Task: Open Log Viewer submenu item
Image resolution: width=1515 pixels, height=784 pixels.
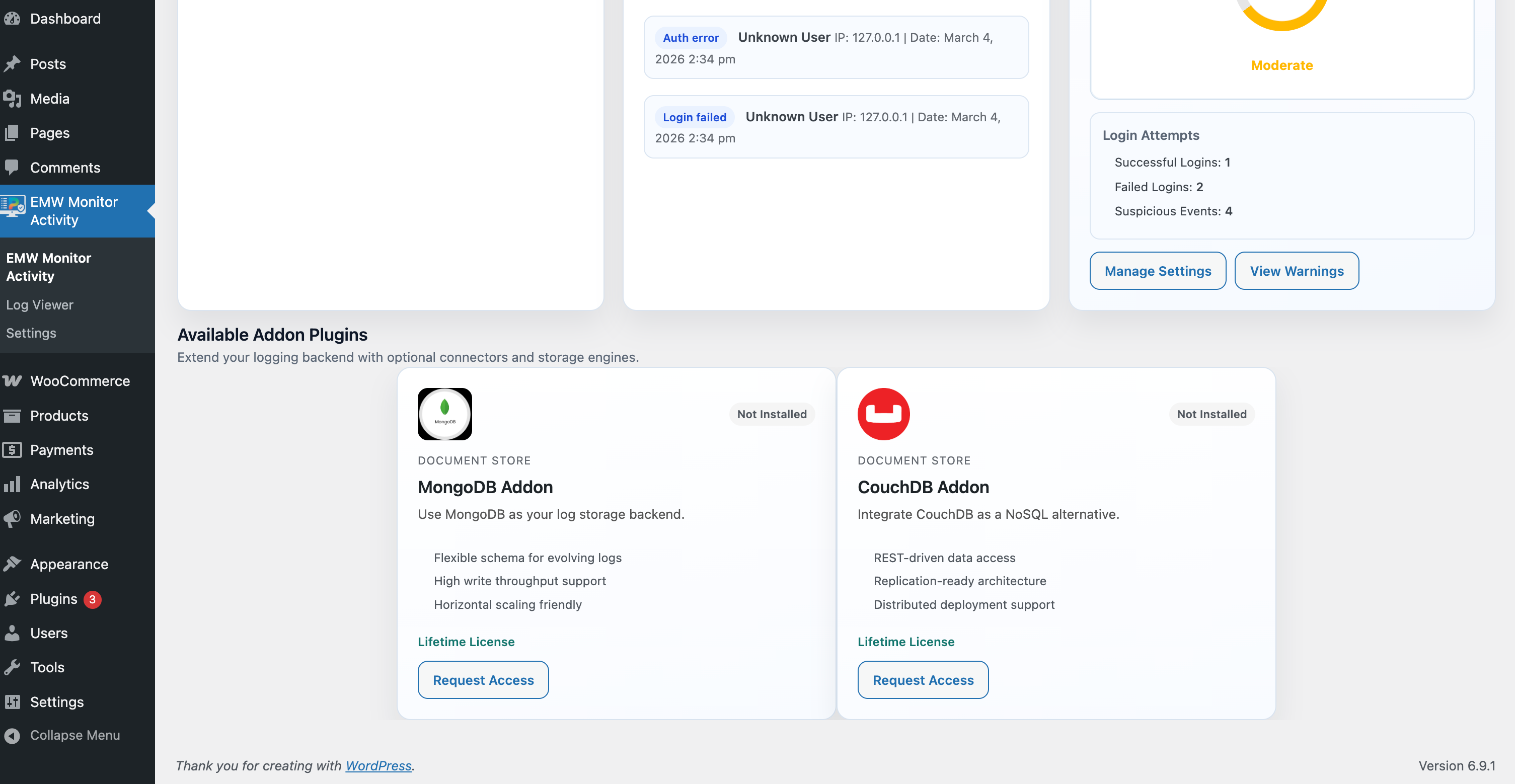Action: point(39,304)
